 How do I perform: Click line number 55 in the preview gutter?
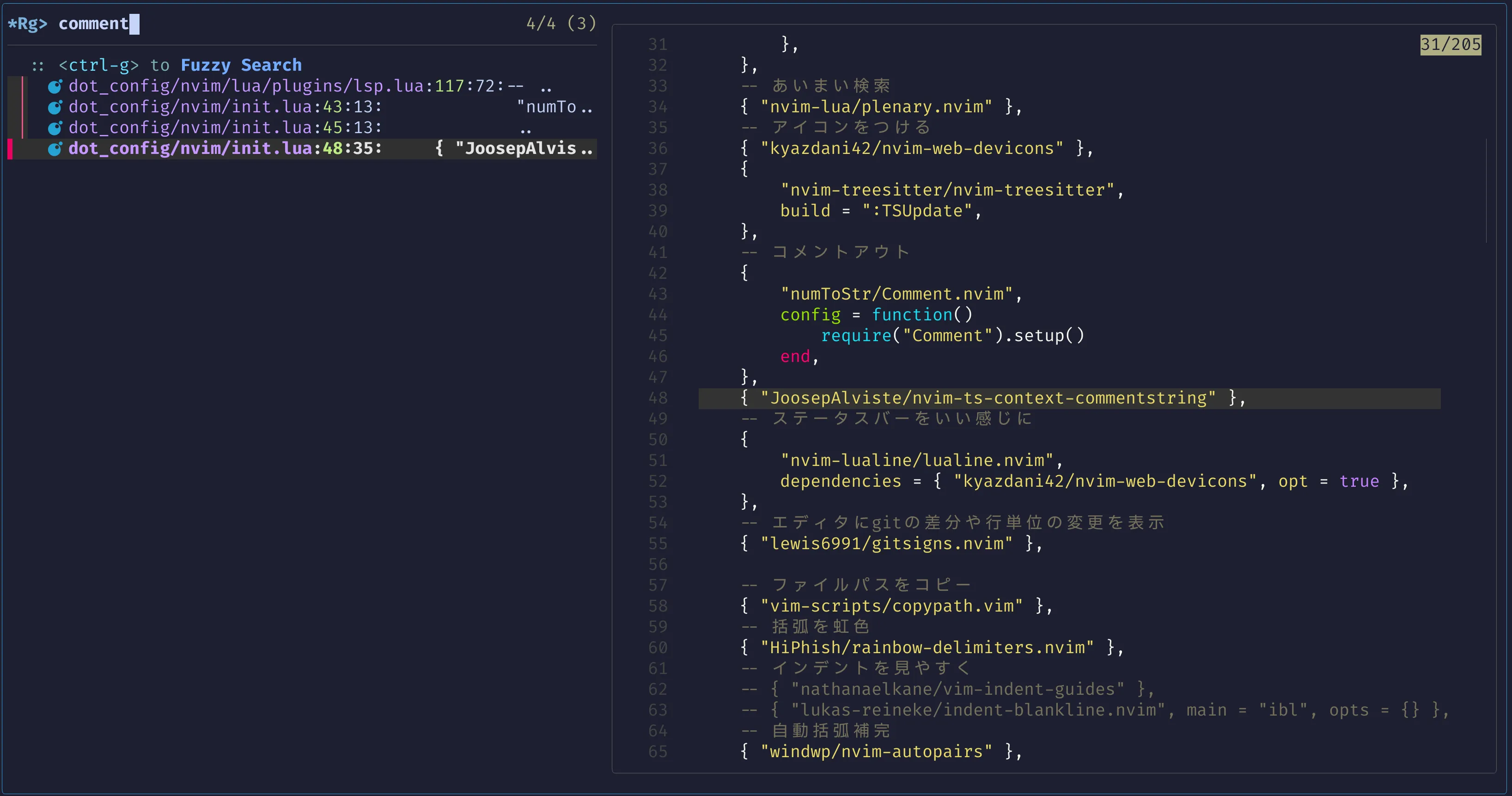pyautogui.click(x=658, y=544)
